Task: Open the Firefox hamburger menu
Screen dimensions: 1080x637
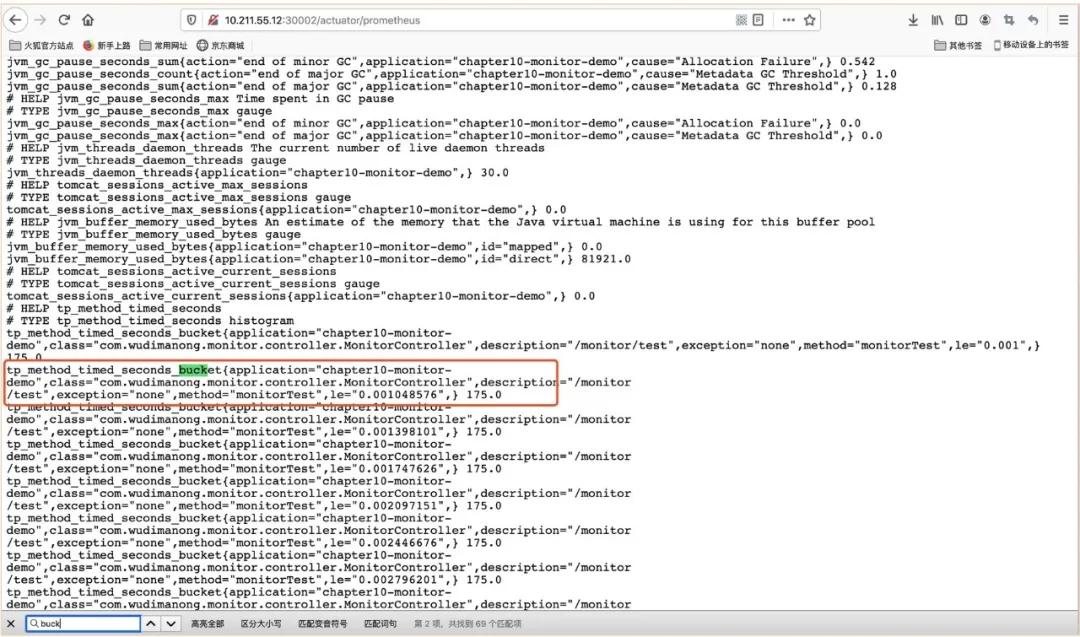Action: tap(1063, 20)
